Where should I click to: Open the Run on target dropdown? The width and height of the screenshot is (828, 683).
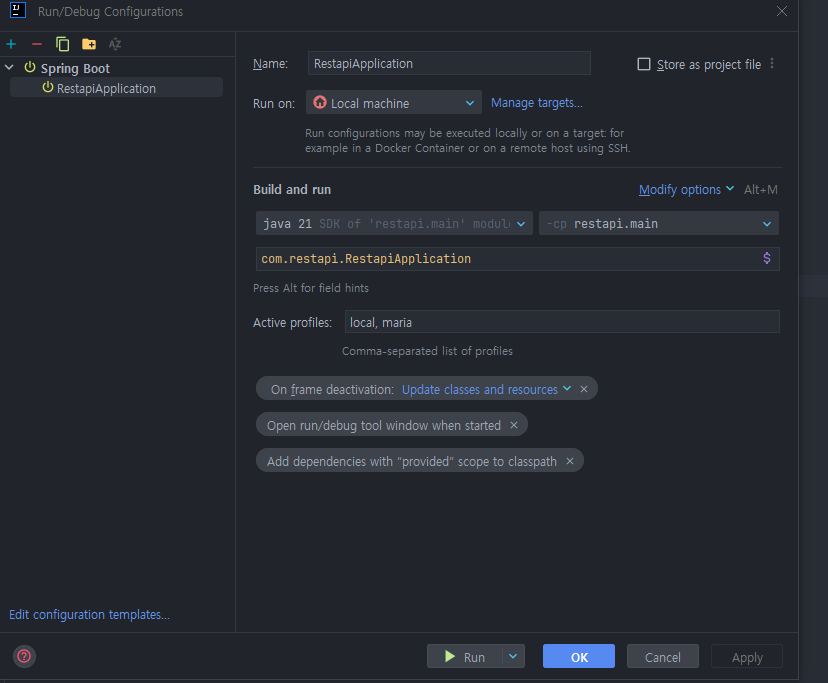393,103
